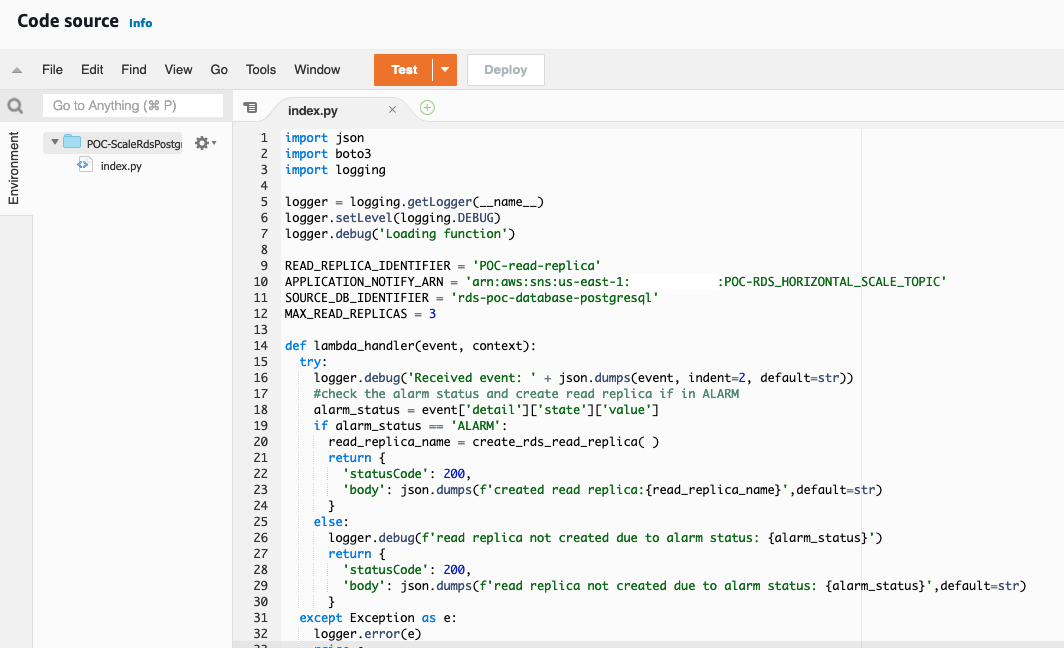Open the Go menu
This screenshot has height=648, width=1064.
point(218,70)
